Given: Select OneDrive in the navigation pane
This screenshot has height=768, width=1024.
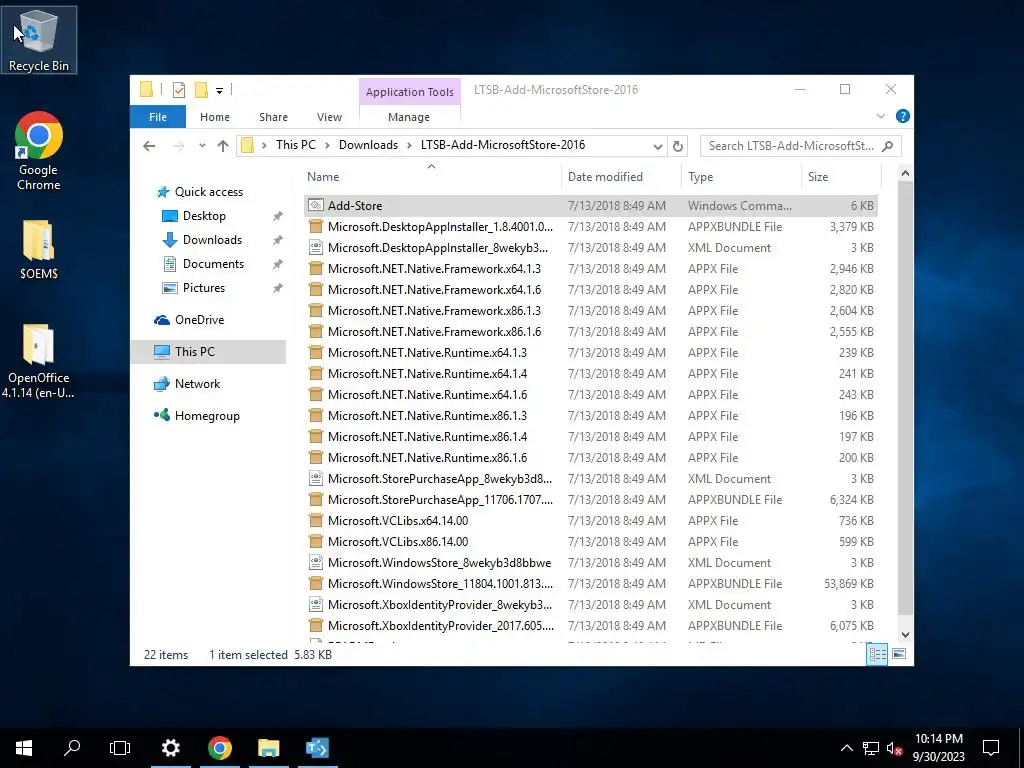Looking at the screenshot, I should coord(199,320).
